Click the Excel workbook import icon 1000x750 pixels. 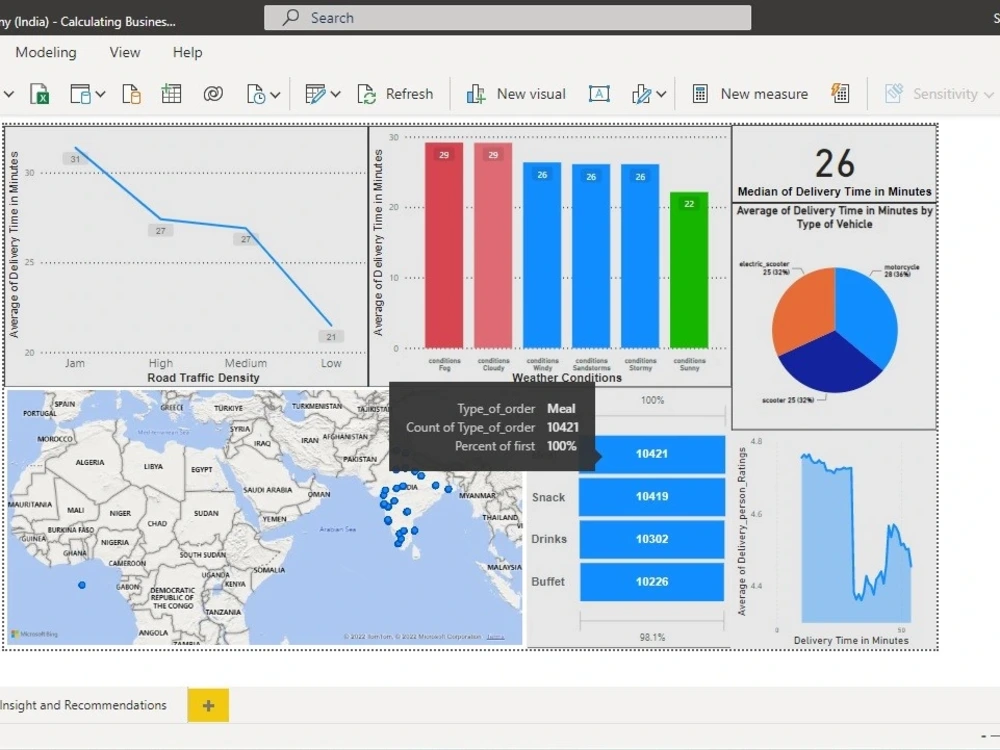pos(42,93)
